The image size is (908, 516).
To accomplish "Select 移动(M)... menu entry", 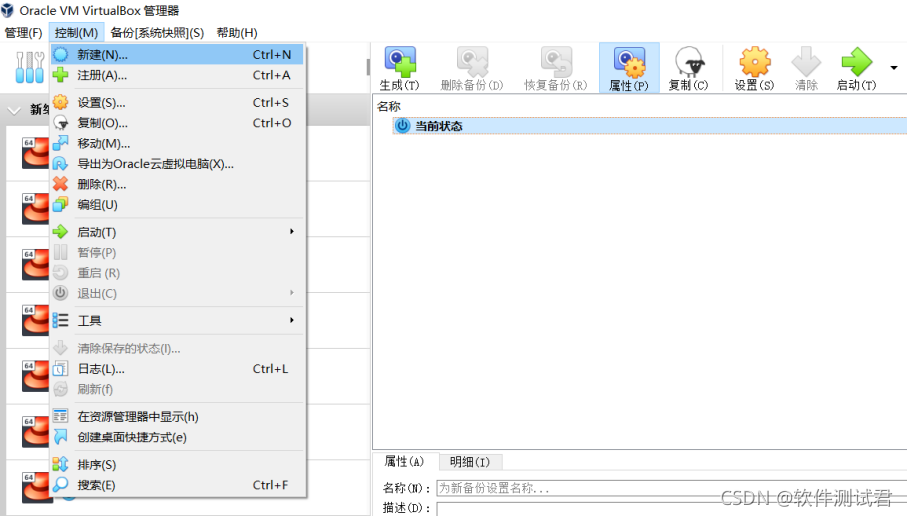I will pyautogui.click(x=177, y=143).
